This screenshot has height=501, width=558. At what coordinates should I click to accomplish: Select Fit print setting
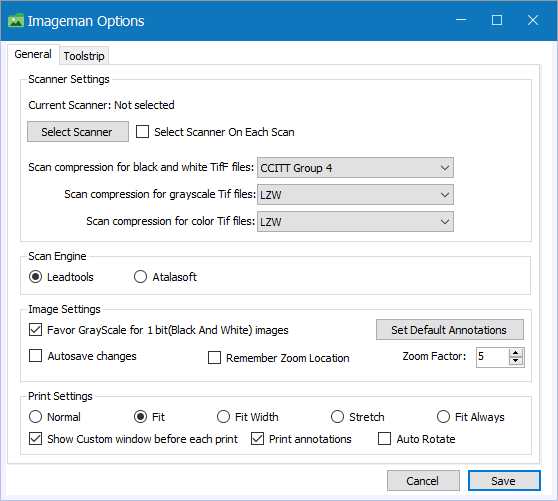point(140,417)
